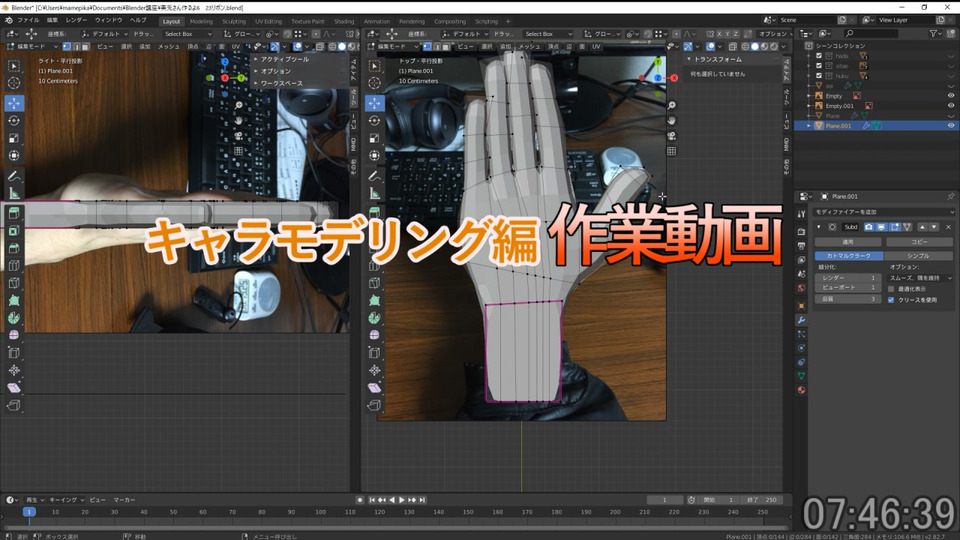This screenshot has width=960, height=540.
Task: Select the Rip Region tool in left viewport
Action: [x=14, y=405]
